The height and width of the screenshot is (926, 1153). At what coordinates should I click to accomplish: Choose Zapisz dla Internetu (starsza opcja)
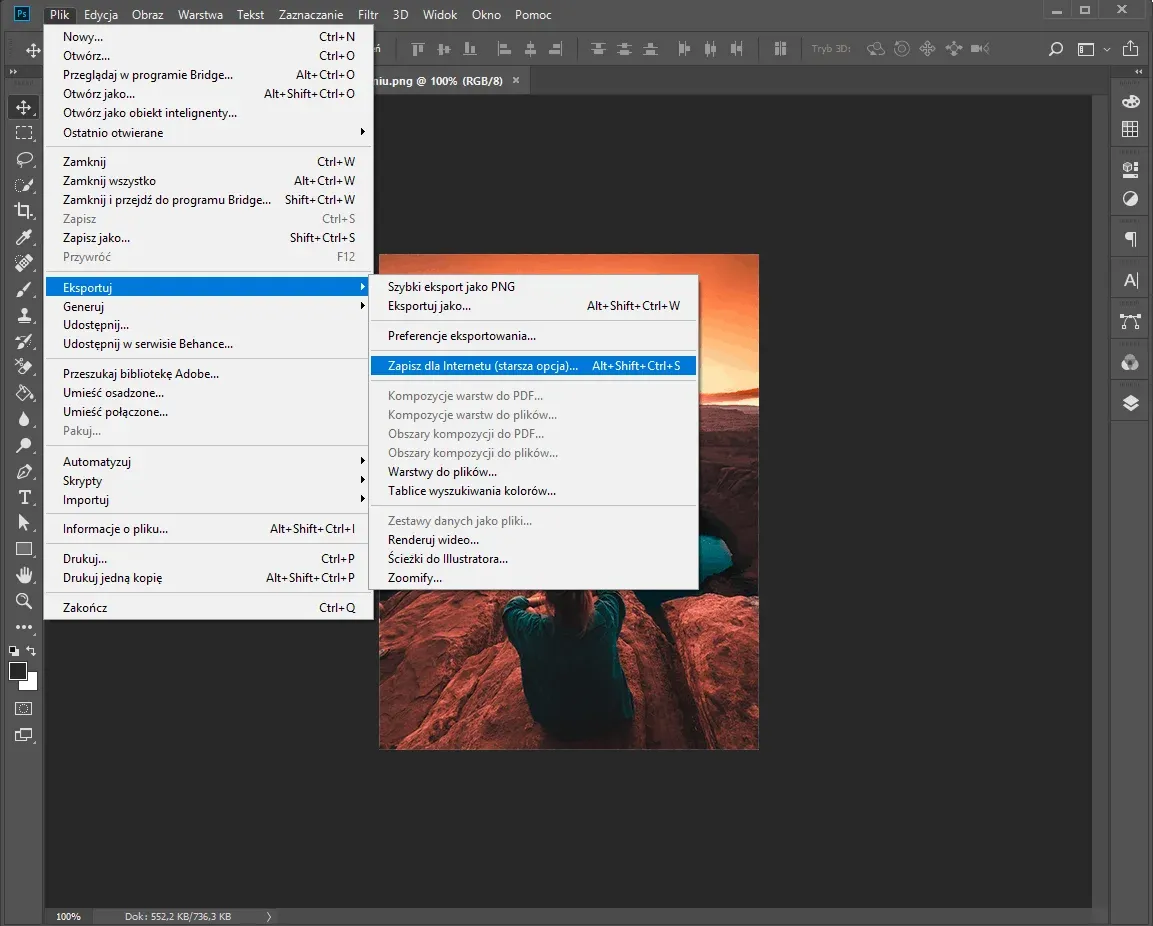click(483, 365)
